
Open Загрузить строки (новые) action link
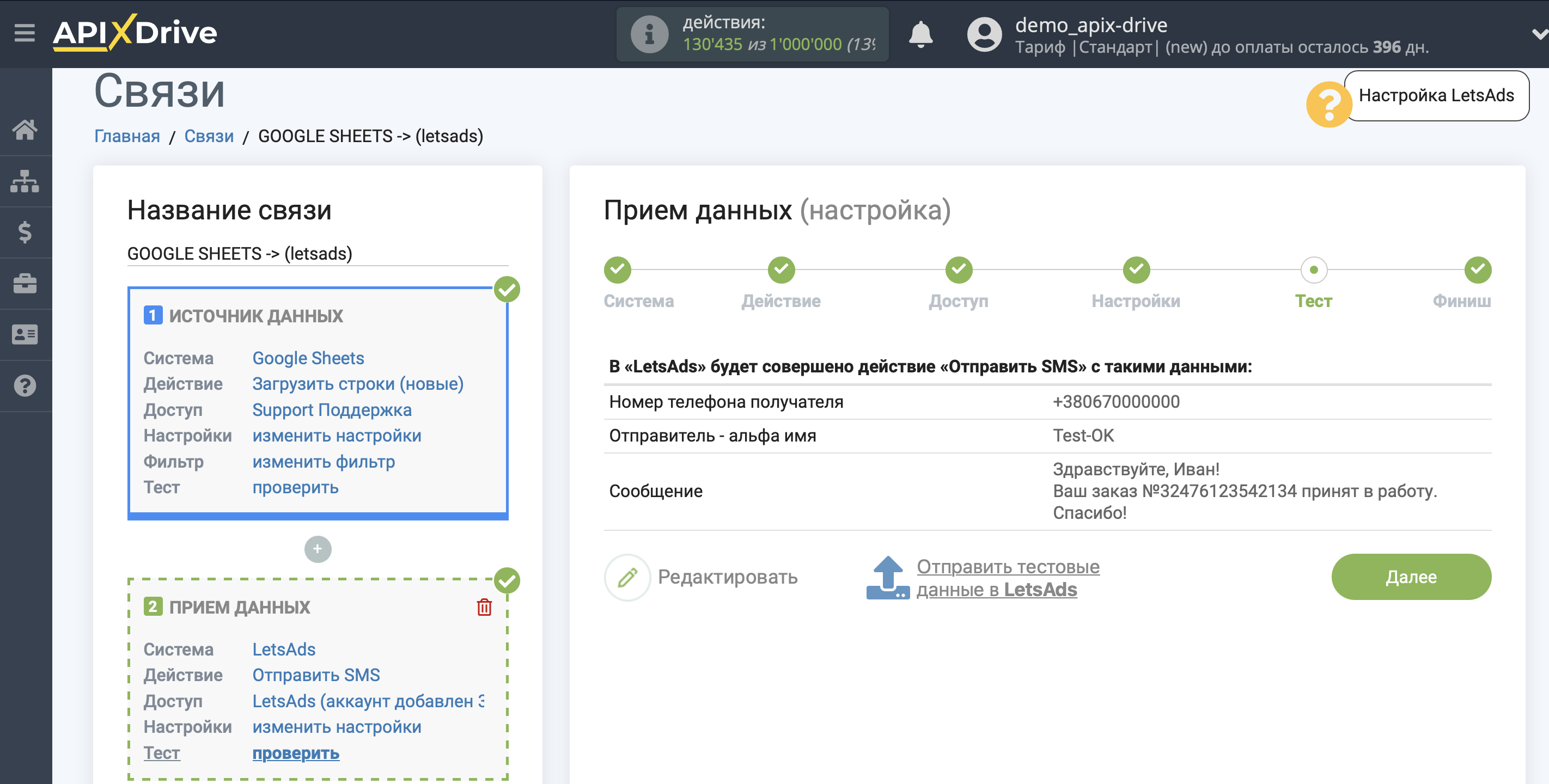point(358,384)
